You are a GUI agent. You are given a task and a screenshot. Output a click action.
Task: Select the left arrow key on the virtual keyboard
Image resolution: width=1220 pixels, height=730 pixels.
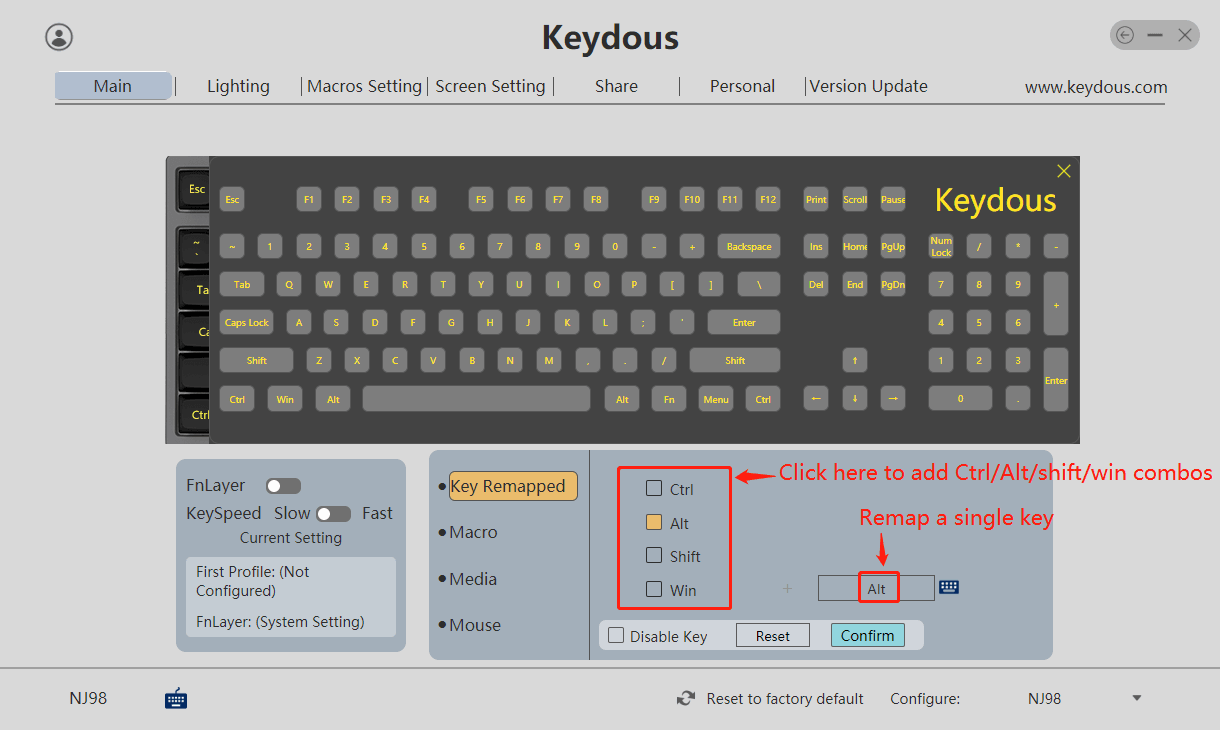coord(816,399)
